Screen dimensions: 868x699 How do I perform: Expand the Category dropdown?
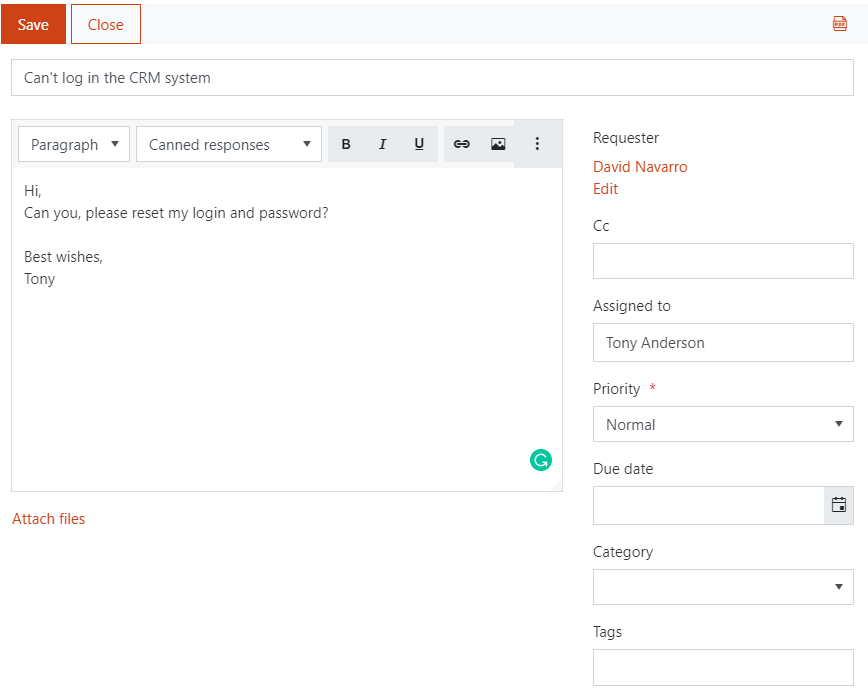[723, 587]
